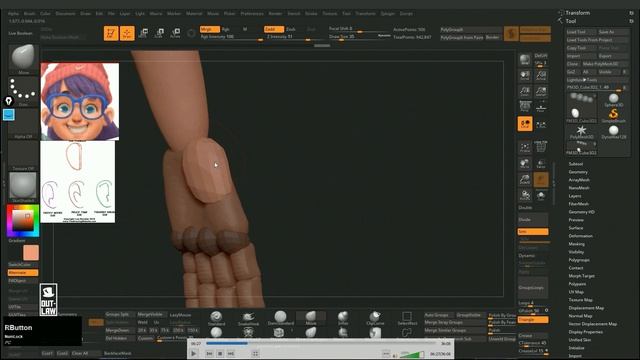640x360 pixels.
Task: Select the PolyMesh3D star tool
Action: point(581,132)
